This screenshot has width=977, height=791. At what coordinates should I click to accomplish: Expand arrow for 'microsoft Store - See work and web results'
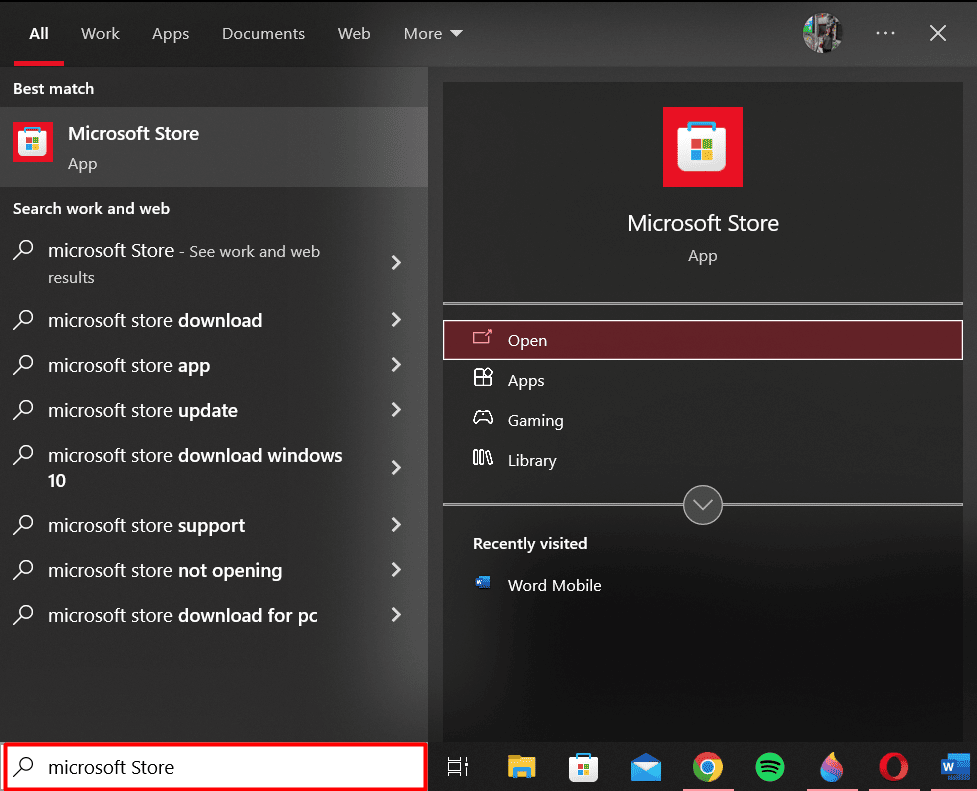pos(396,262)
